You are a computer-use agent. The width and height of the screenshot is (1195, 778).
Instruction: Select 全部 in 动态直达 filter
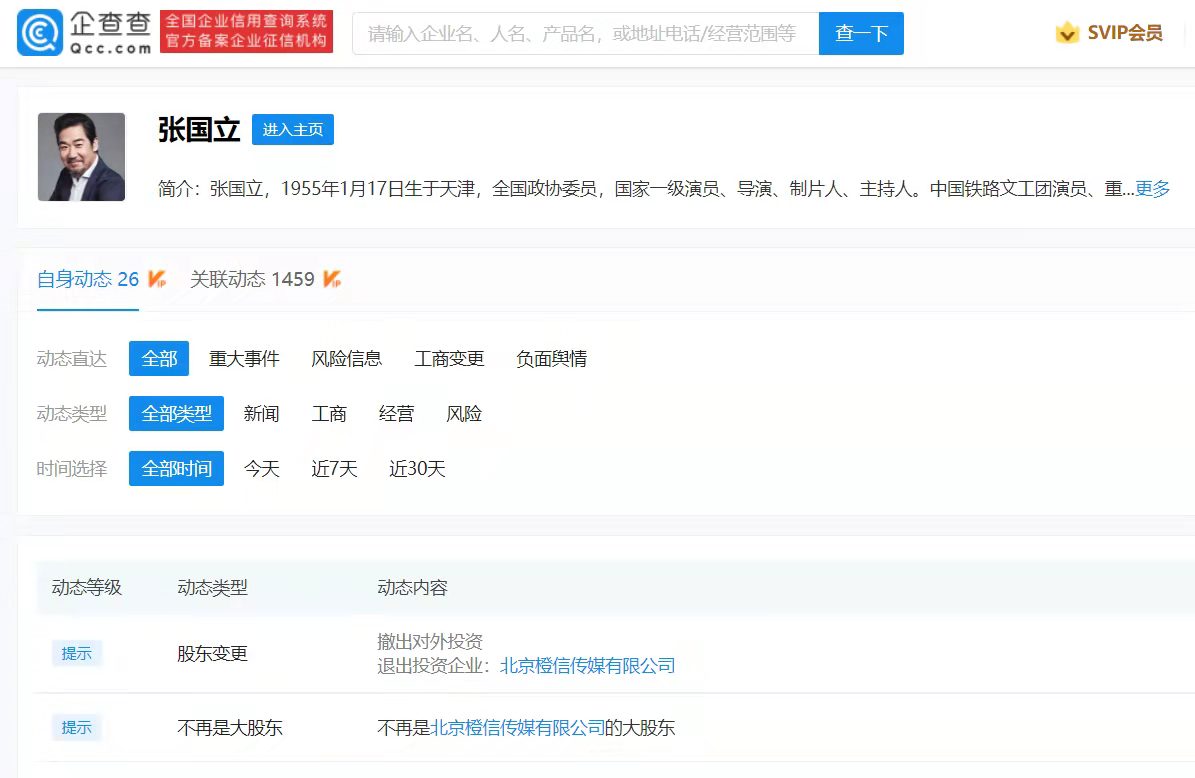(159, 359)
